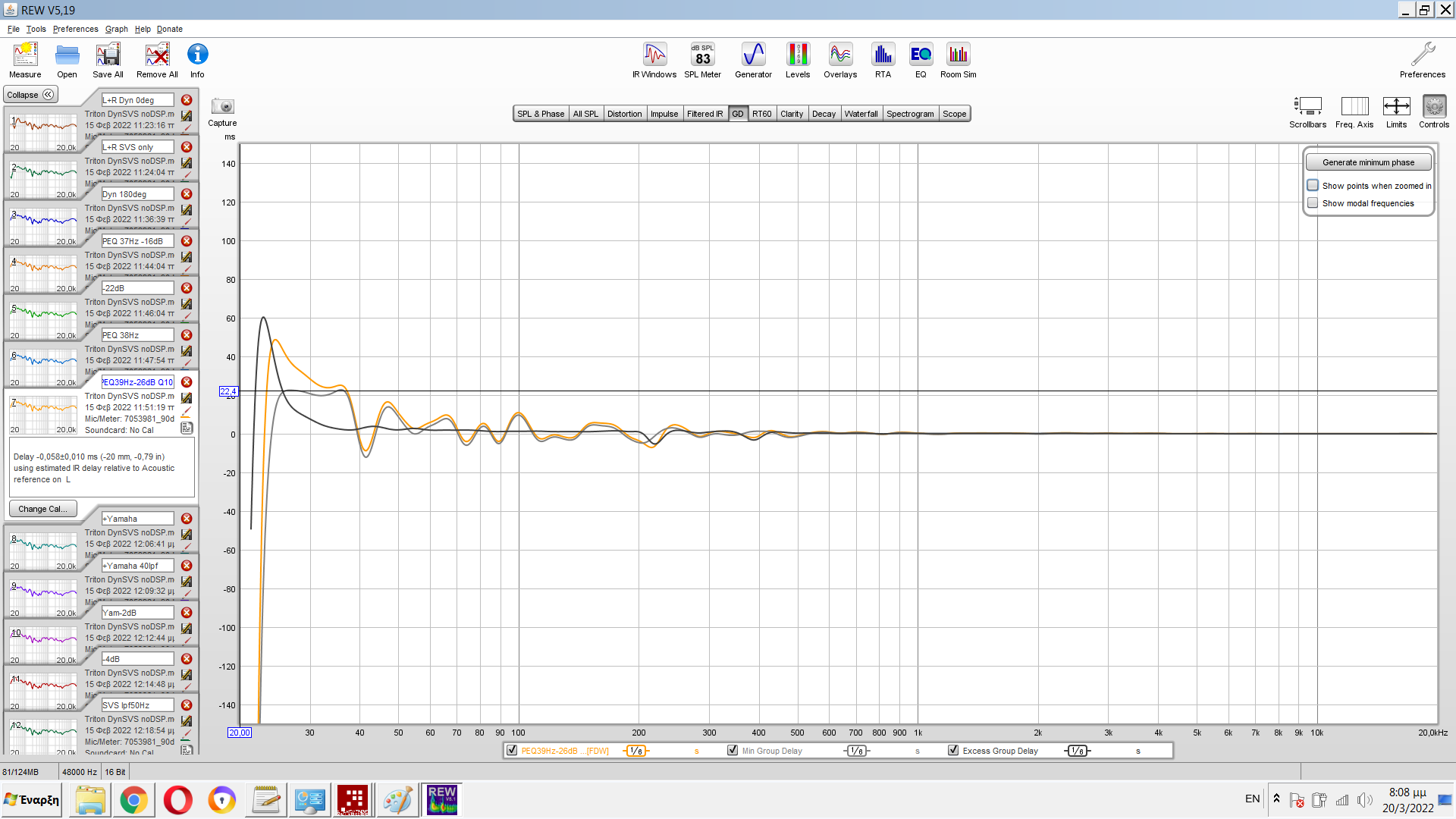Open the Tools menu
The width and height of the screenshot is (1456, 819).
click(x=36, y=29)
